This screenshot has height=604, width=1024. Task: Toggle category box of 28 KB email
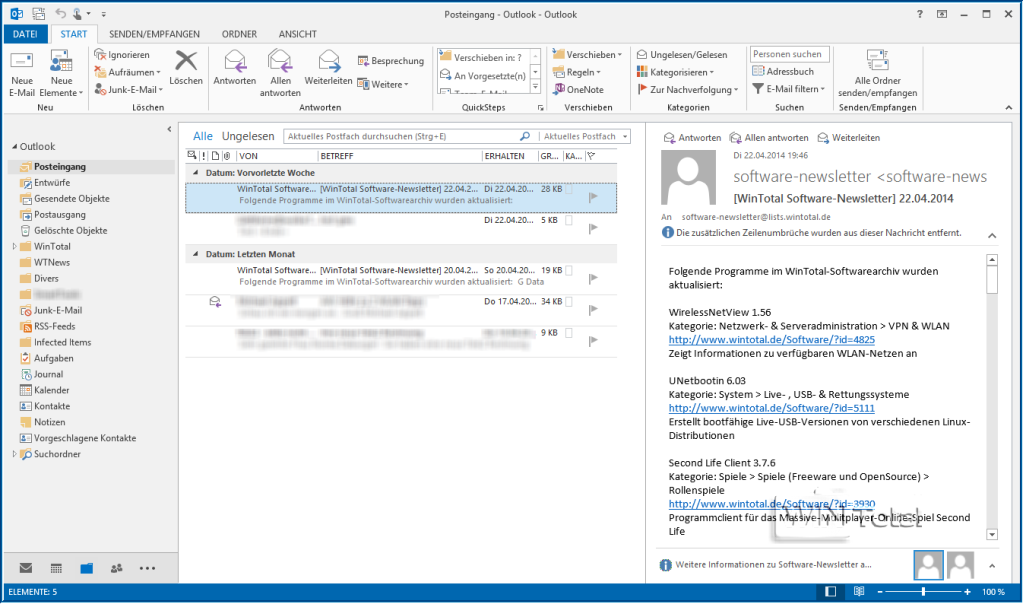[569, 190]
